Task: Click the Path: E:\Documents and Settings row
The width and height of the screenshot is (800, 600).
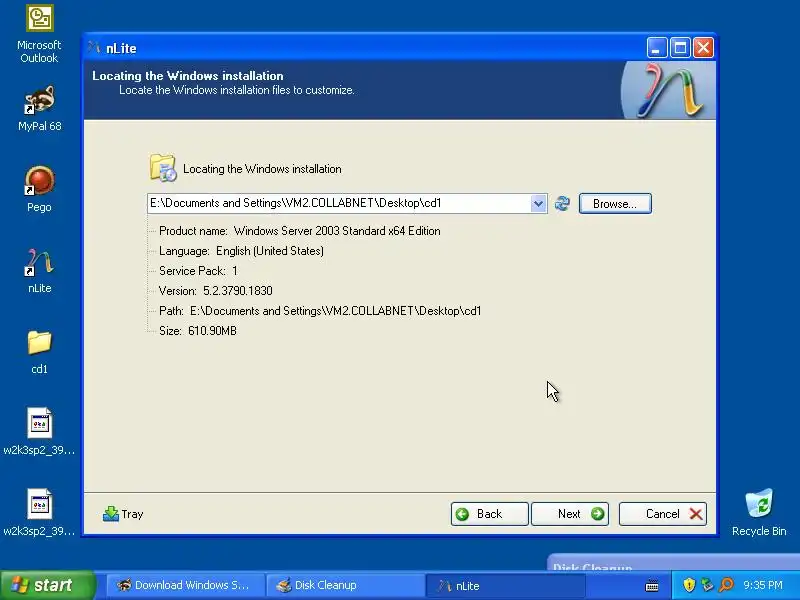Action: point(320,311)
